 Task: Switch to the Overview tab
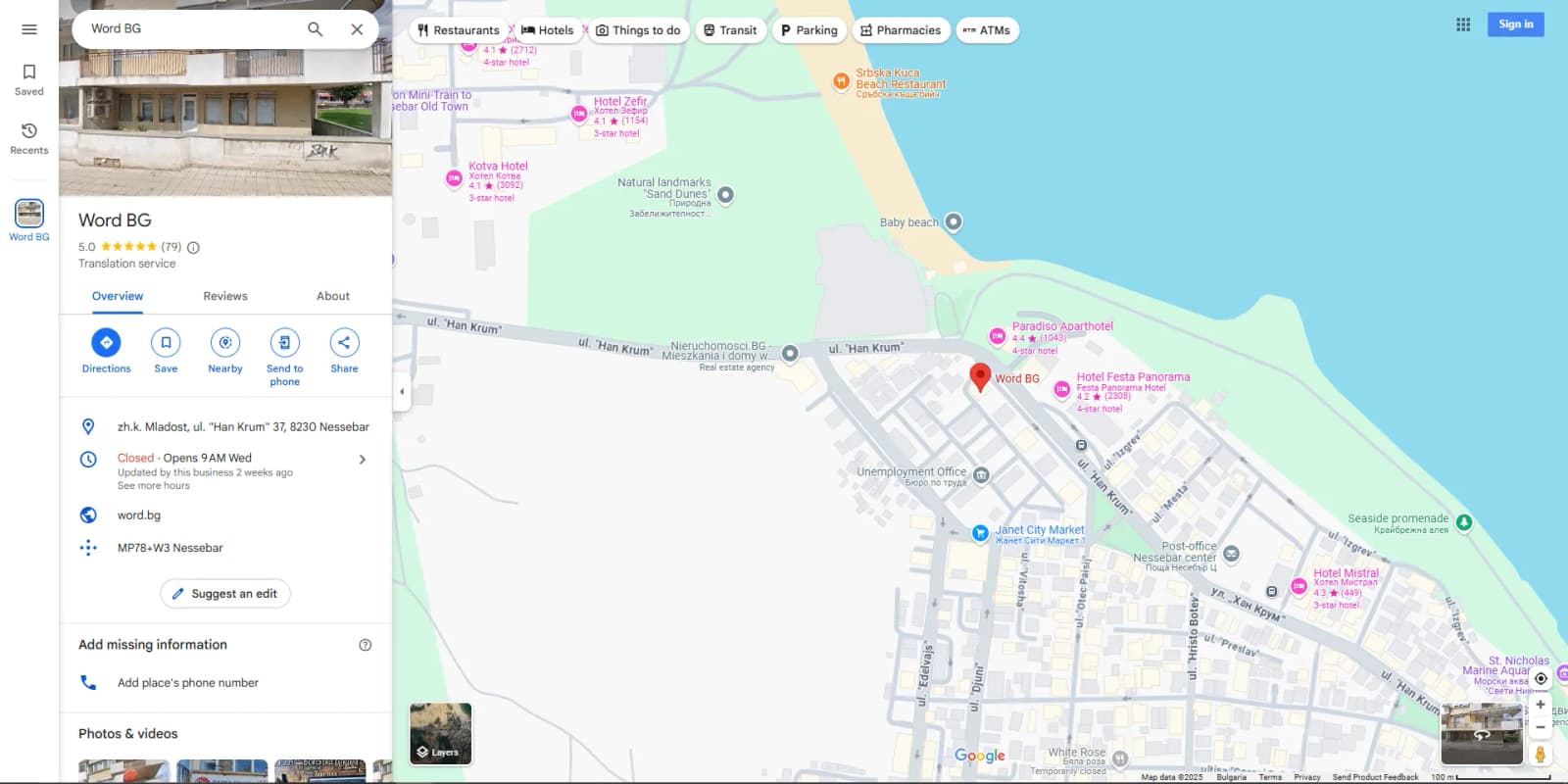pyautogui.click(x=118, y=296)
